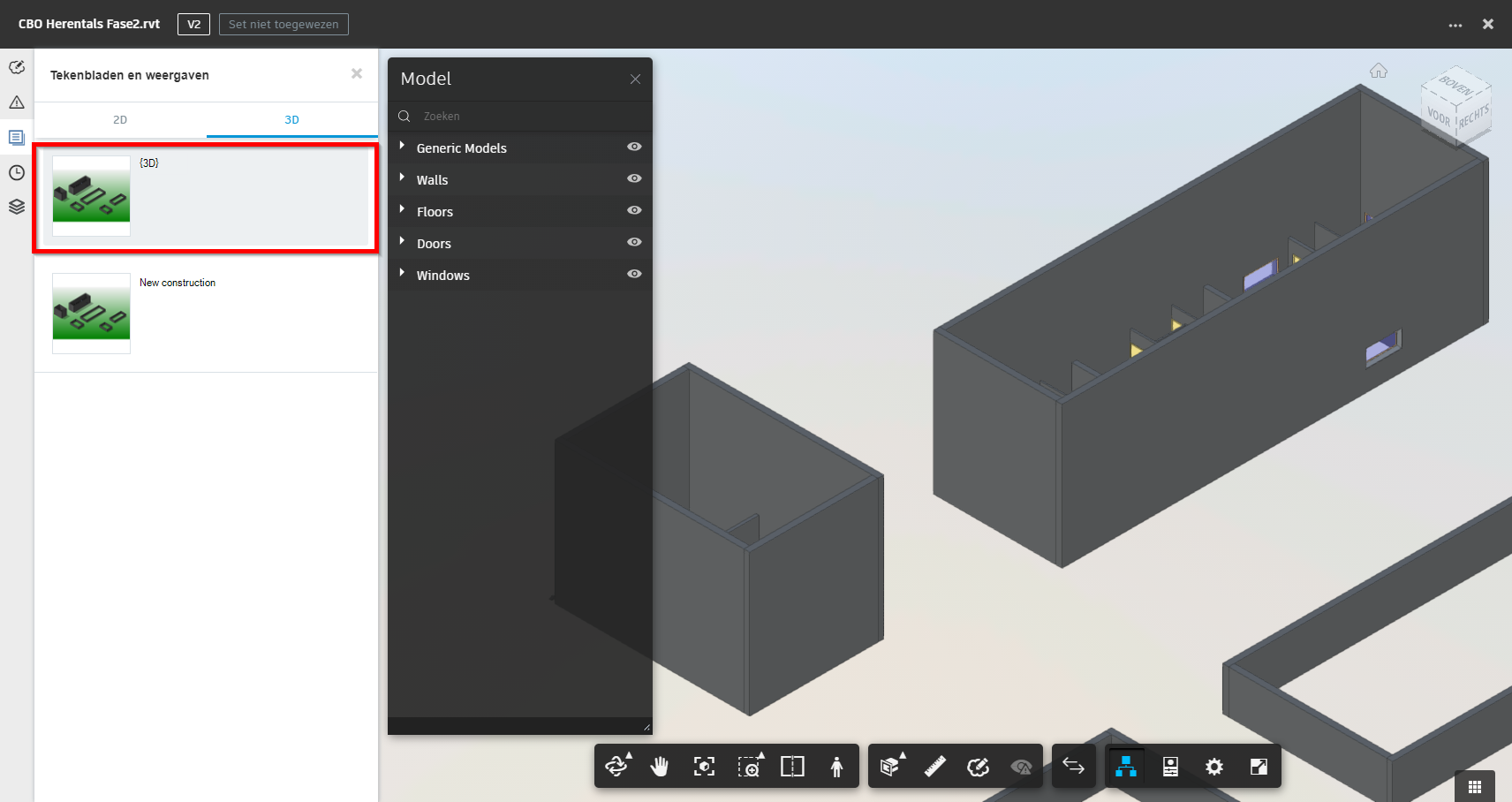Close the Tekenbladen en weergaven panel
The image size is (1512, 802).
tap(357, 74)
